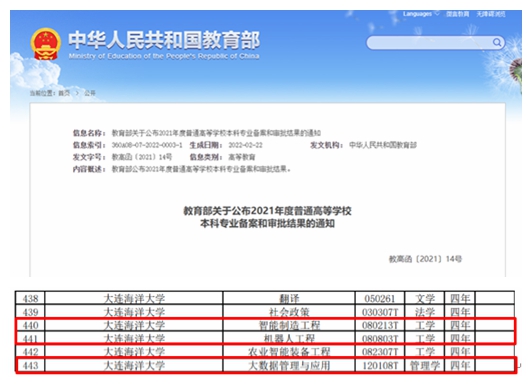This screenshot has height=387, width=532.
Task: Click the chevron arrow beside Languages
Action: pos(437,14)
